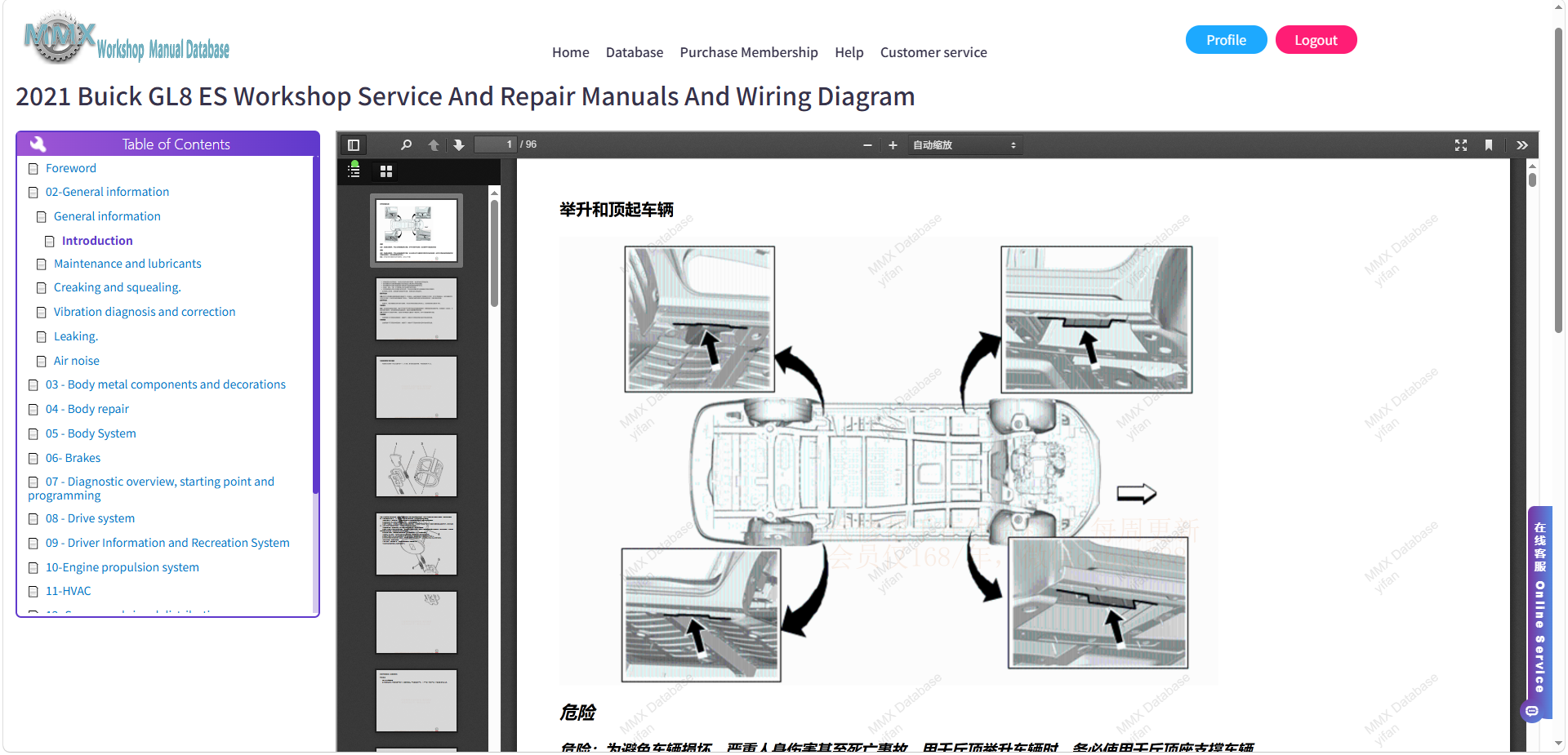Open the Air noise entry
1568x755 pixels.
pyautogui.click(x=77, y=361)
